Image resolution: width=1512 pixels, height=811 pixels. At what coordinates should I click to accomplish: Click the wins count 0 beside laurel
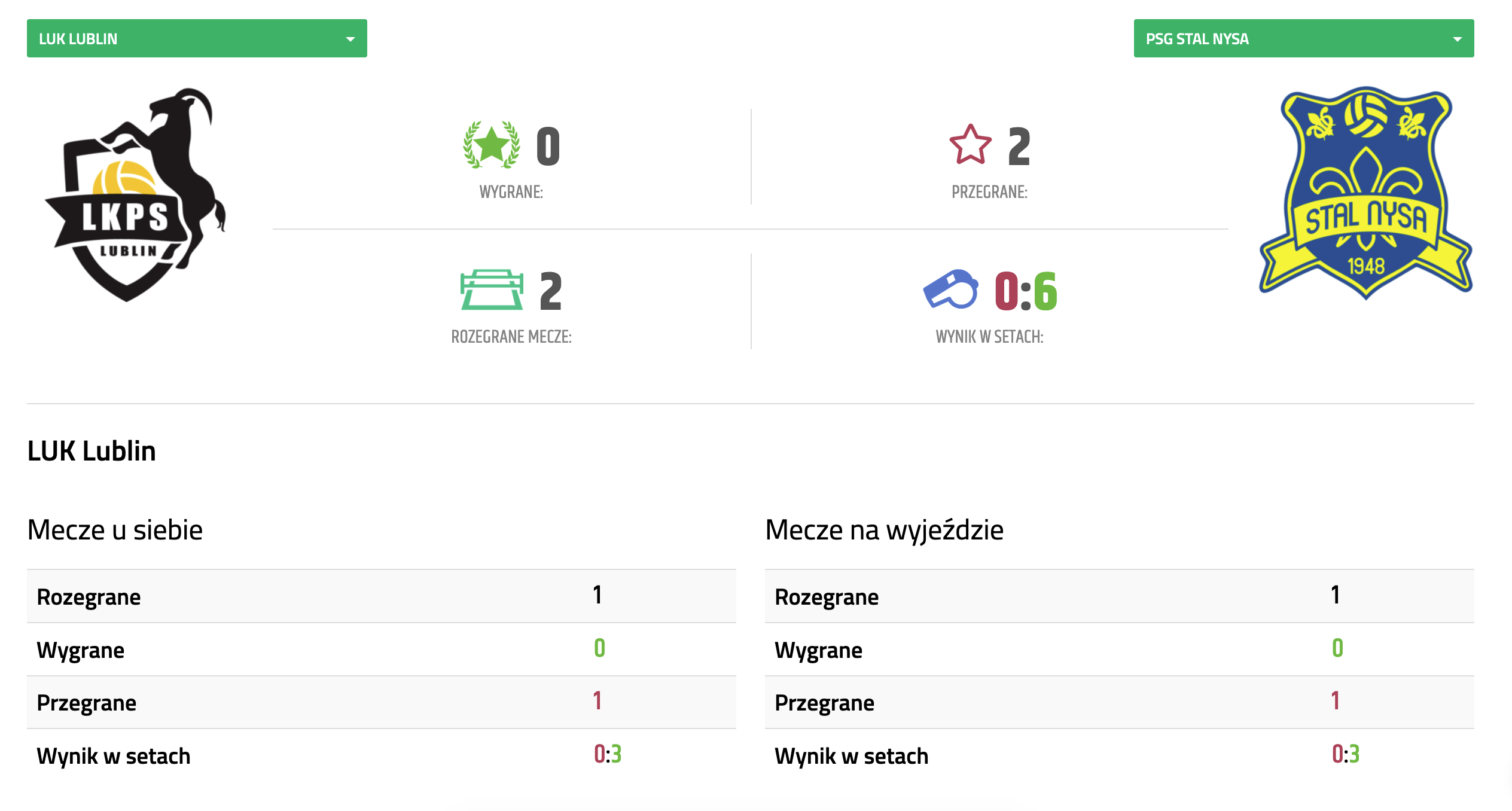click(x=548, y=147)
